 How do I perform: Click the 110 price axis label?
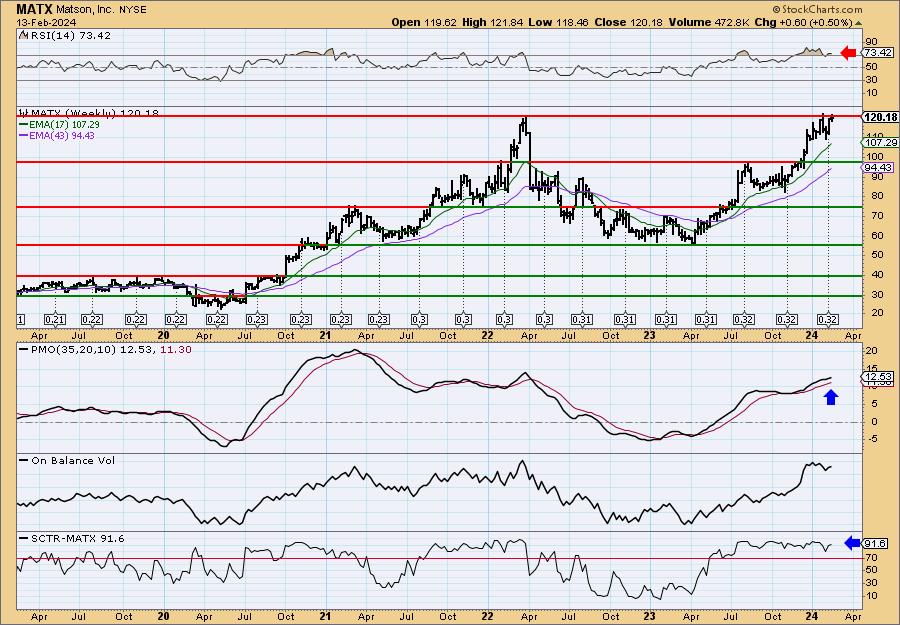pos(873,135)
